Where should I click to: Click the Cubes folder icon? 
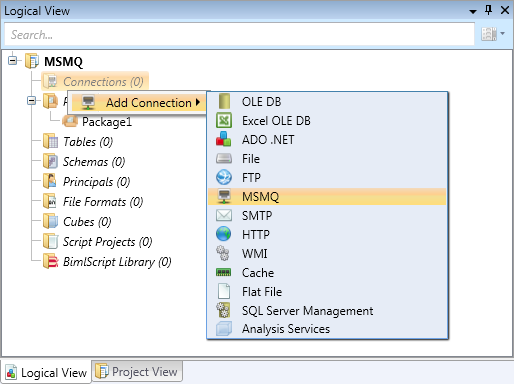click(51, 221)
